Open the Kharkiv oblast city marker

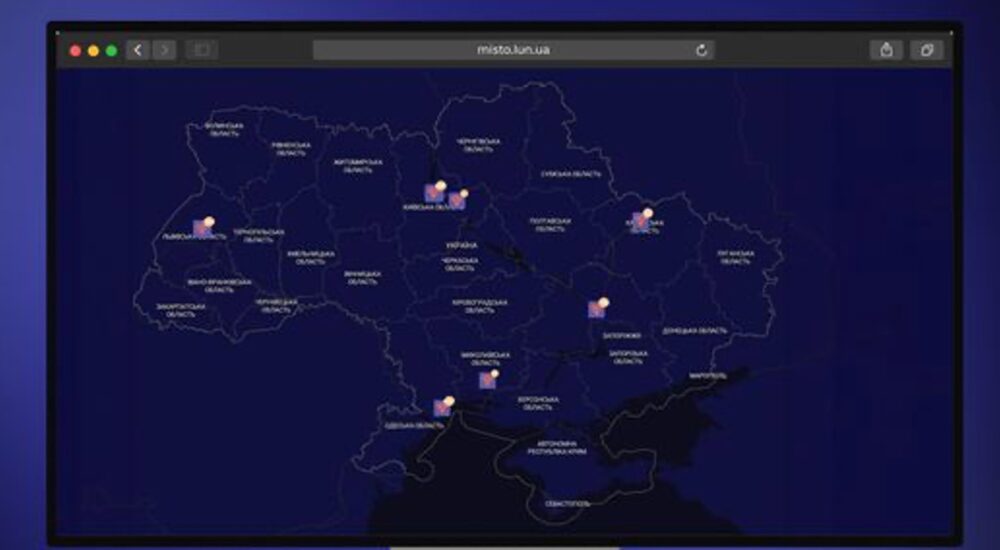click(x=642, y=221)
